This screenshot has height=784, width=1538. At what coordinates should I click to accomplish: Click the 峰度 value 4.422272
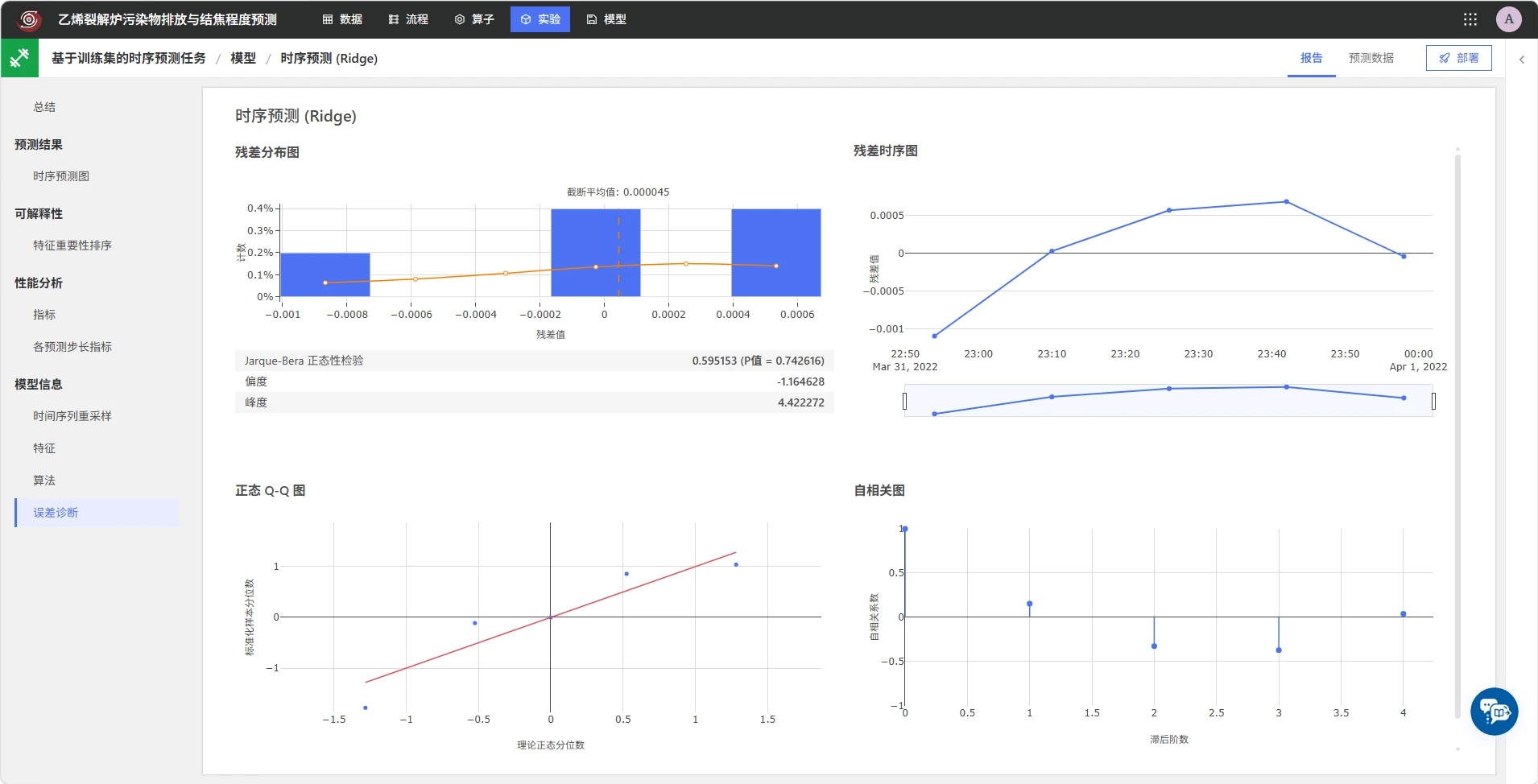tap(801, 402)
